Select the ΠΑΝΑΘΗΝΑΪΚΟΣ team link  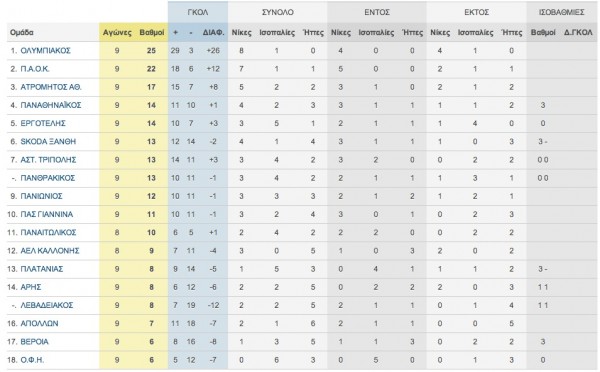[51, 105]
